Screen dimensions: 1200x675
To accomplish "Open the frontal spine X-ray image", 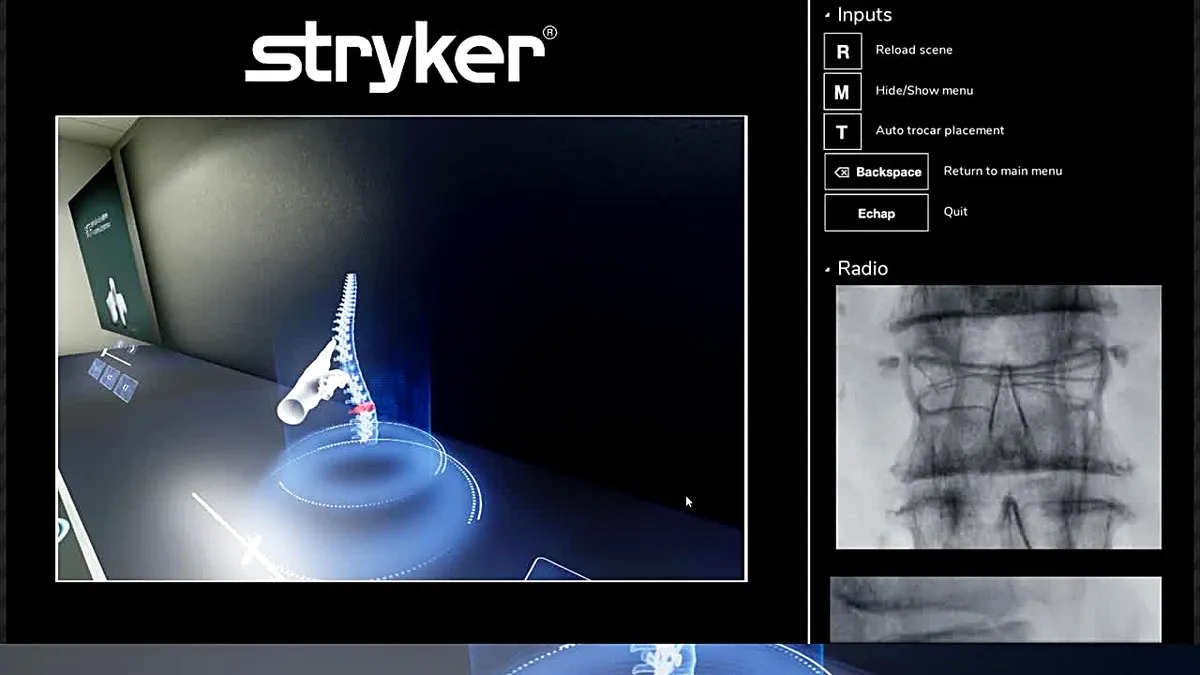I will 998,417.
